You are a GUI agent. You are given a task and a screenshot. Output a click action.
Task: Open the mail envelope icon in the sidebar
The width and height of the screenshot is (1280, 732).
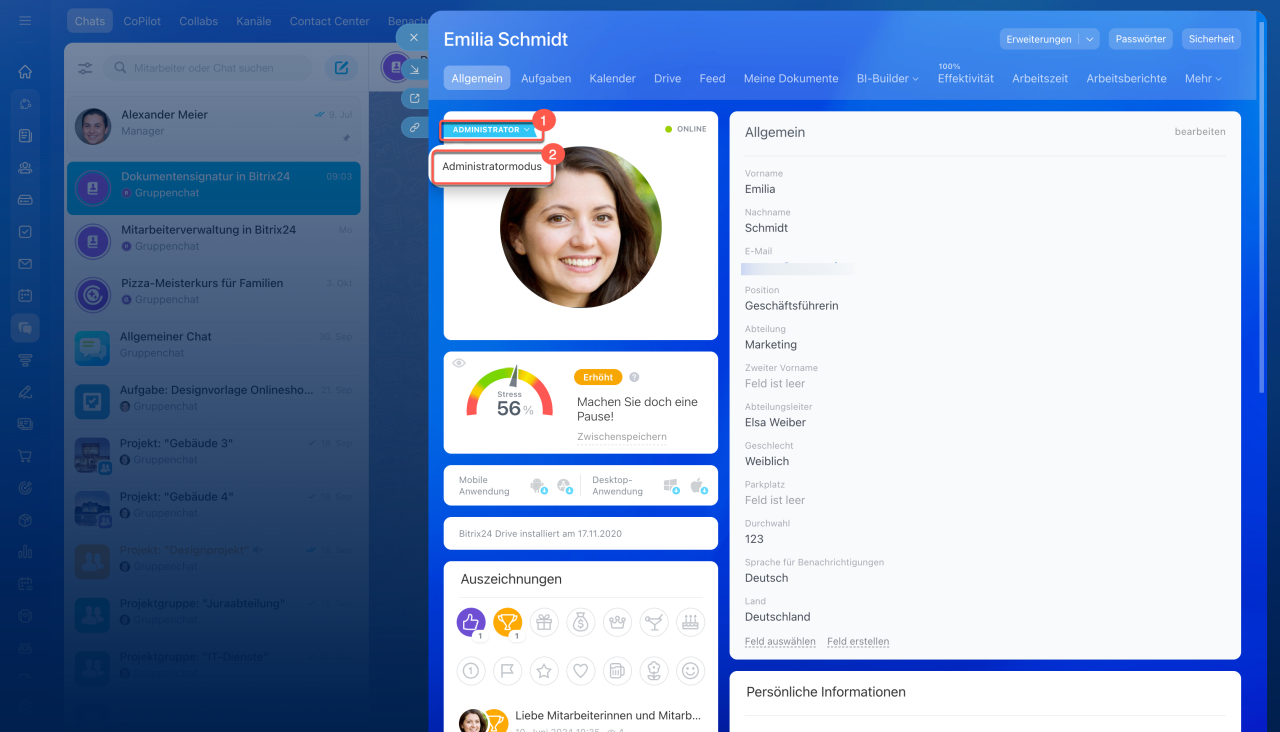25,264
